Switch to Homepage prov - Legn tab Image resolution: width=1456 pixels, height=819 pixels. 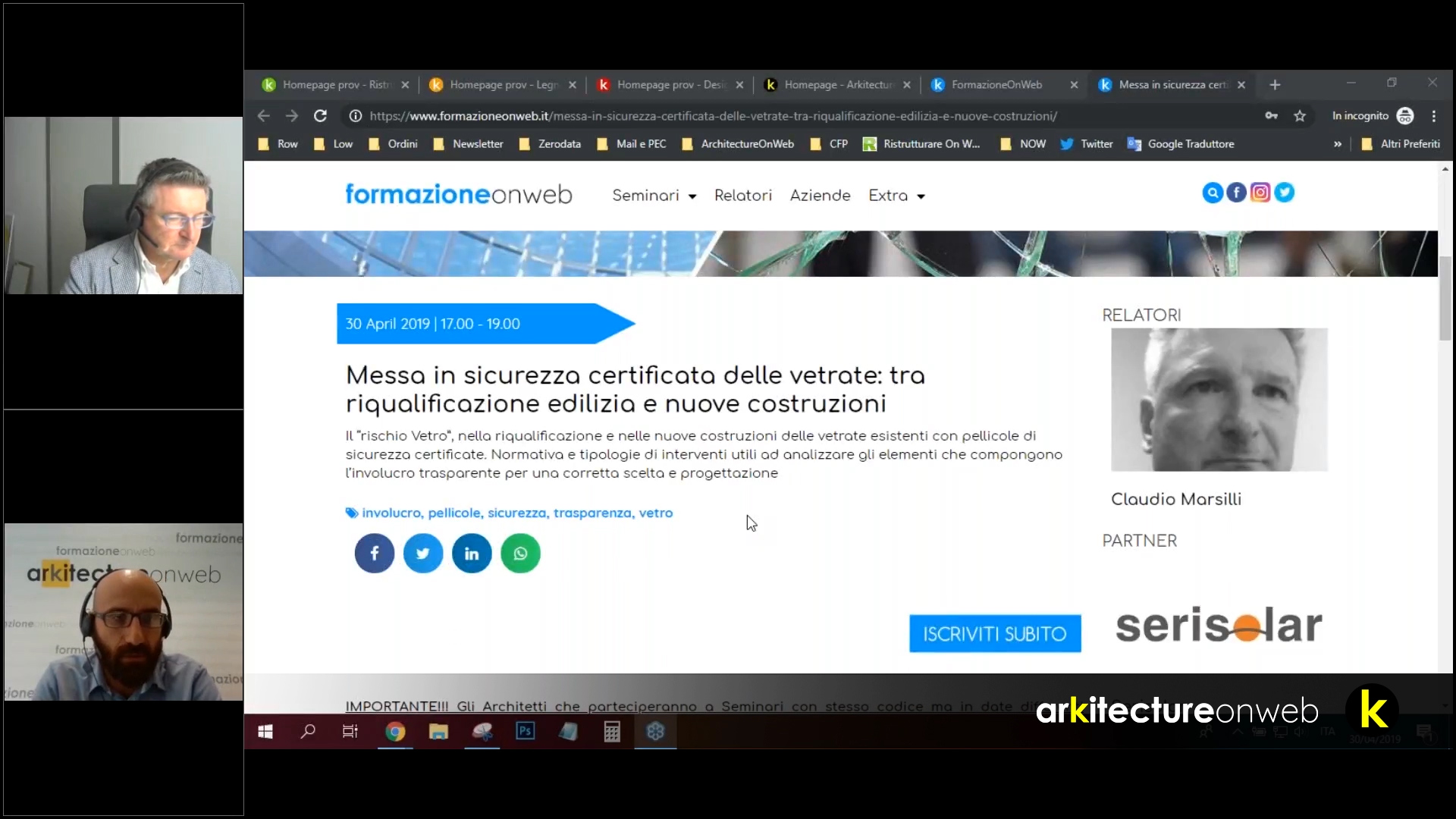click(x=503, y=85)
